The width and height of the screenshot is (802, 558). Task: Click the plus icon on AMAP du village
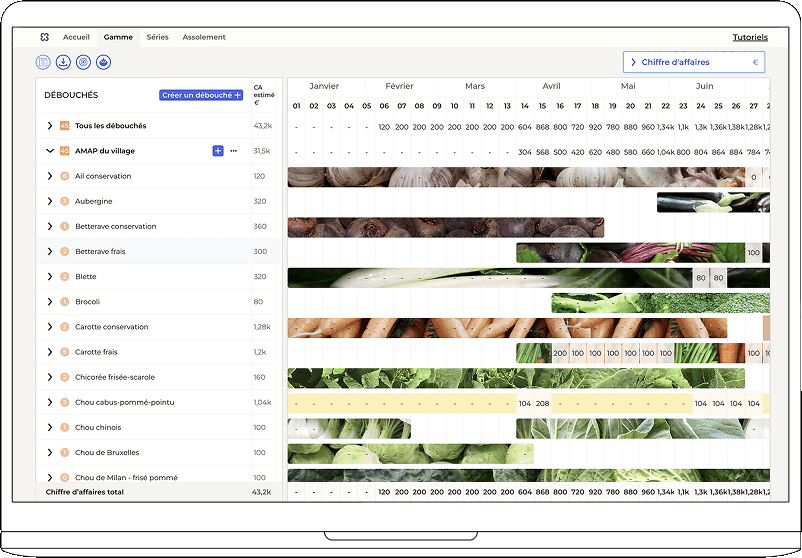point(218,151)
